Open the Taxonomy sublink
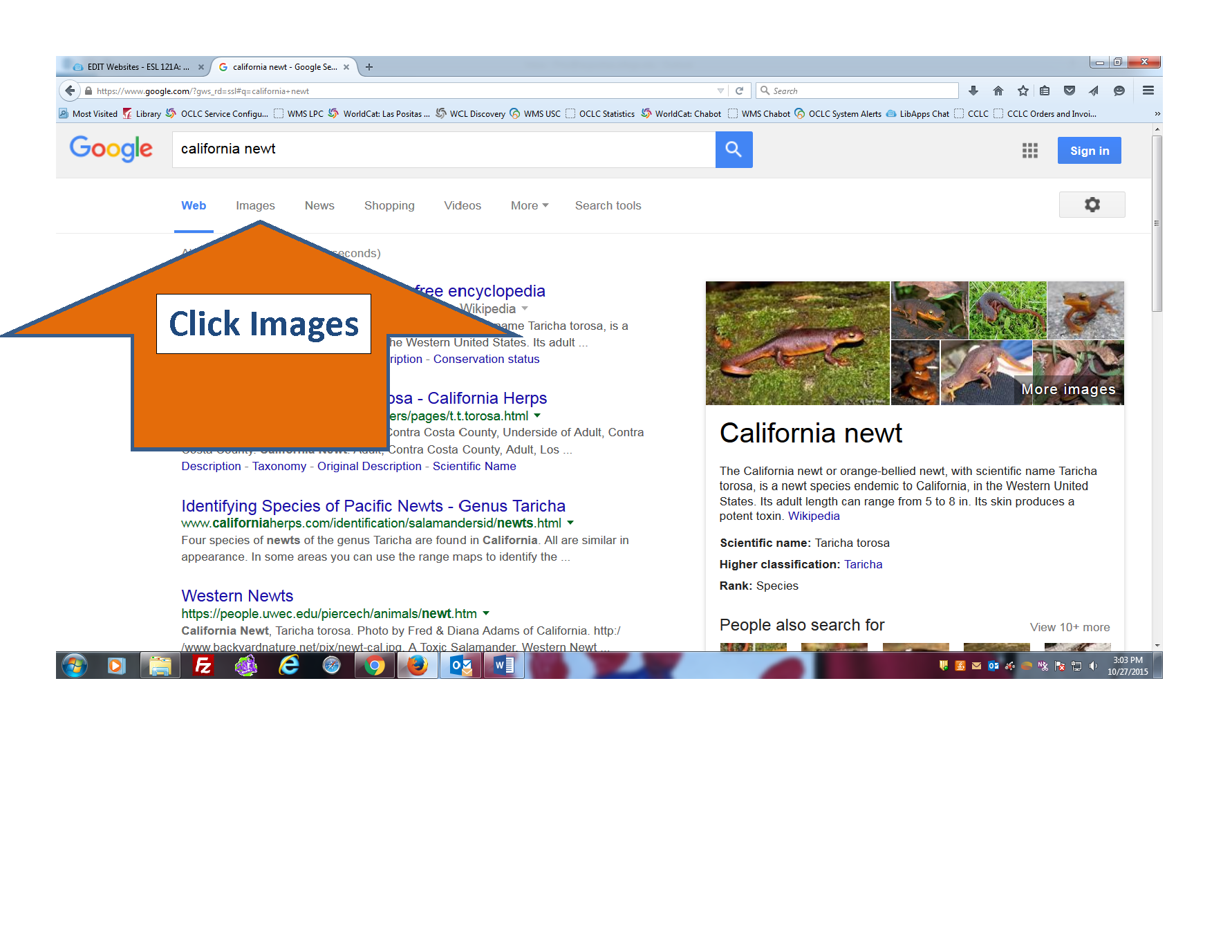1232x952 pixels. [x=279, y=466]
